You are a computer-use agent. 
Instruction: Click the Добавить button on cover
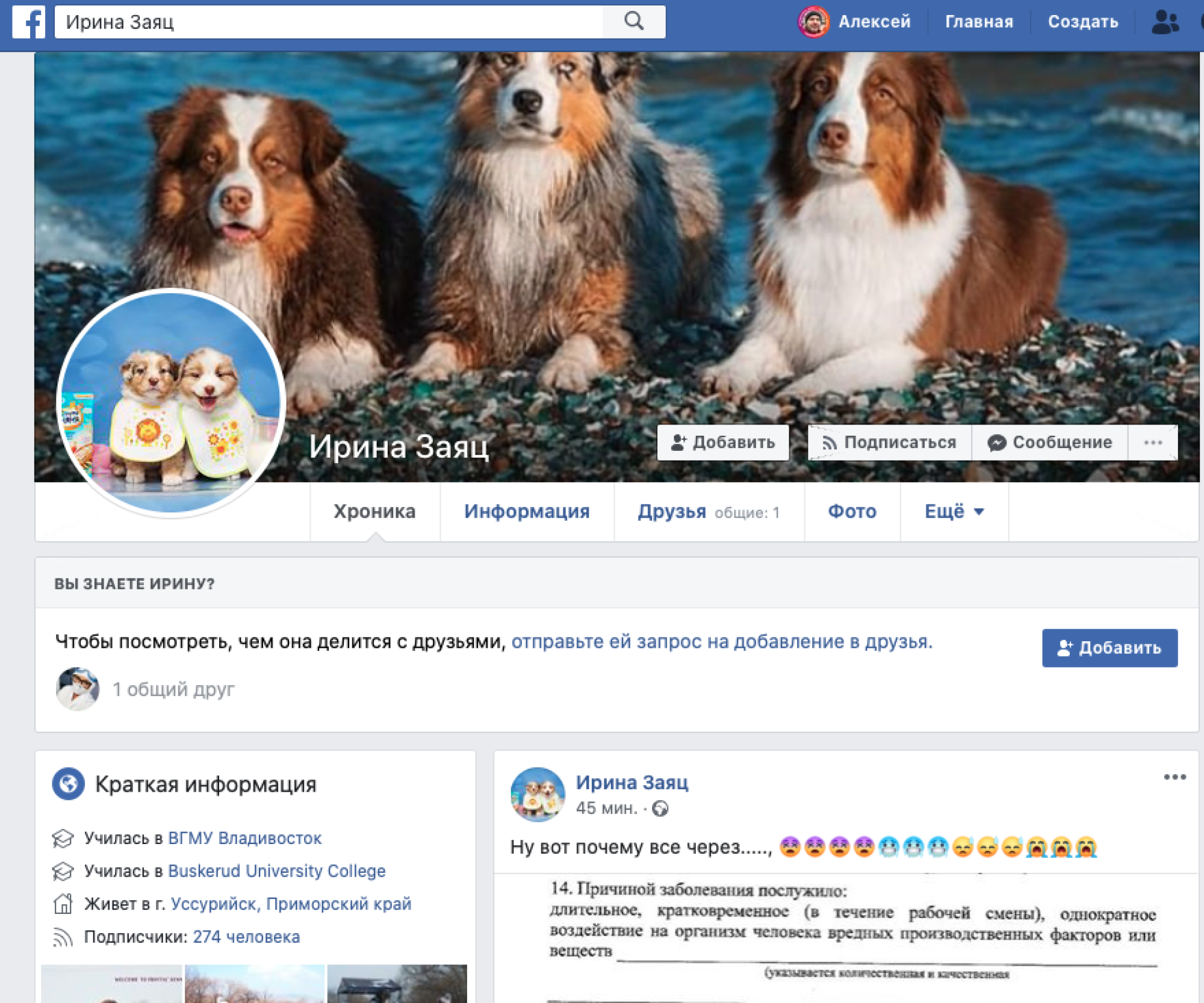[723, 442]
